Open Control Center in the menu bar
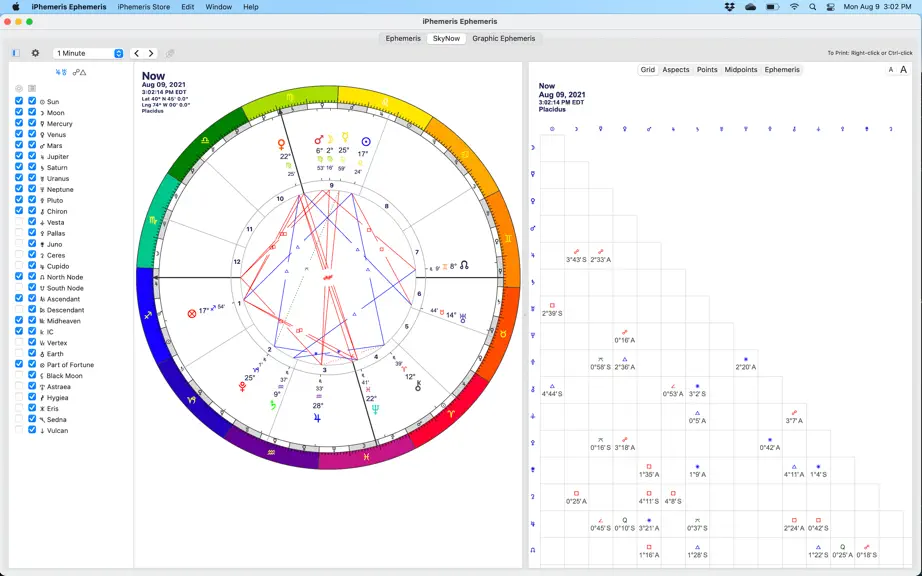 (x=830, y=7)
